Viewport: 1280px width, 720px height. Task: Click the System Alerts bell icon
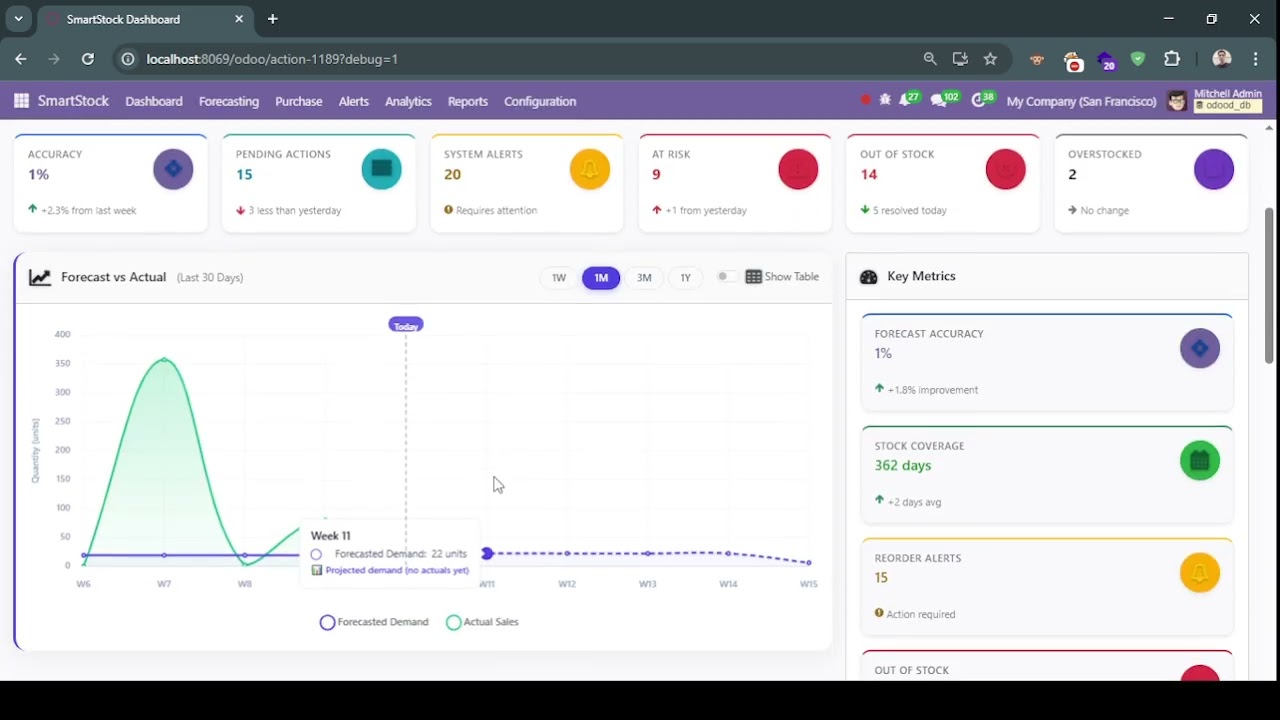pyautogui.click(x=590, y=170)
